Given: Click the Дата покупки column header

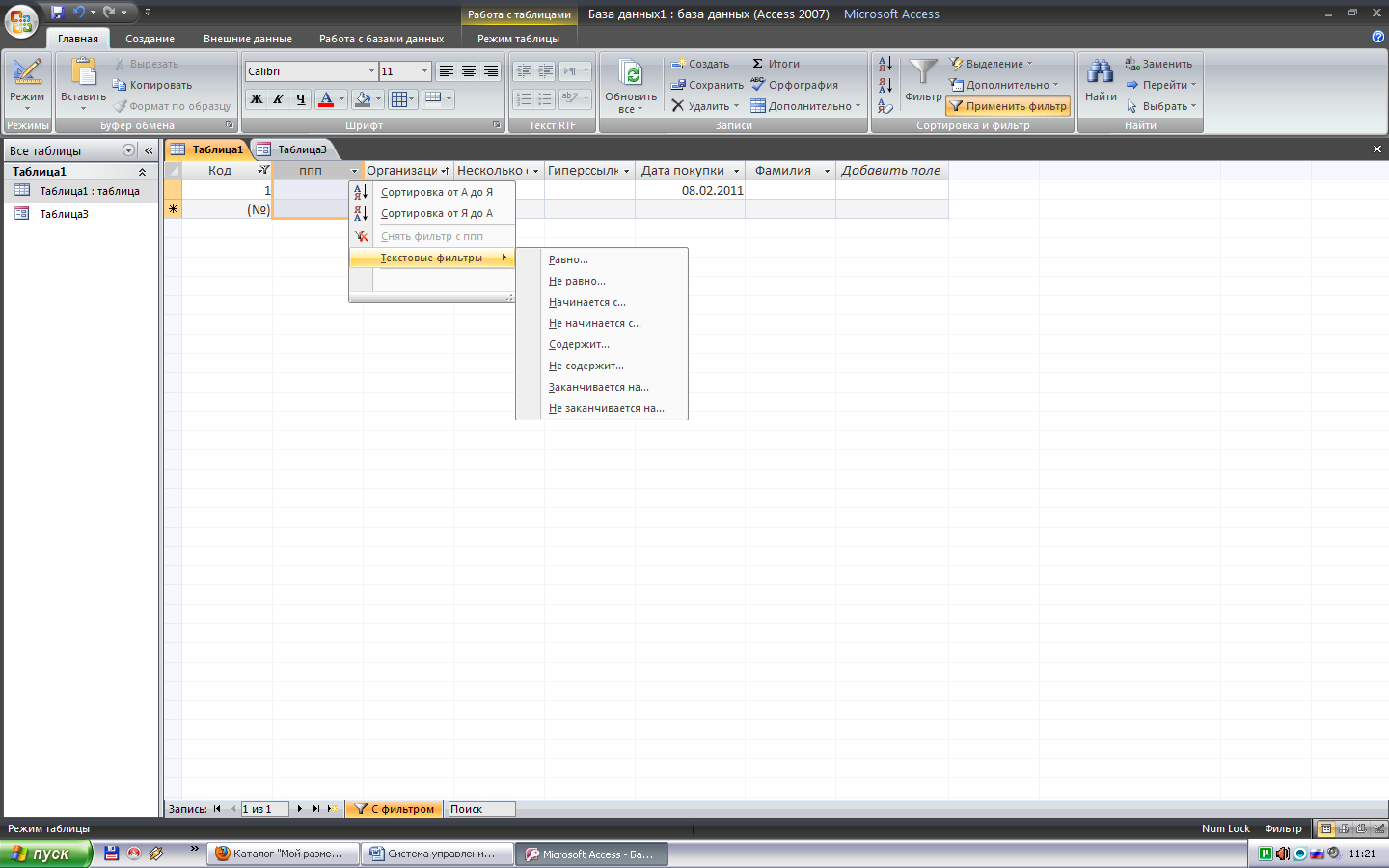Looking at the screenshot, I should [x=690, y=171].
